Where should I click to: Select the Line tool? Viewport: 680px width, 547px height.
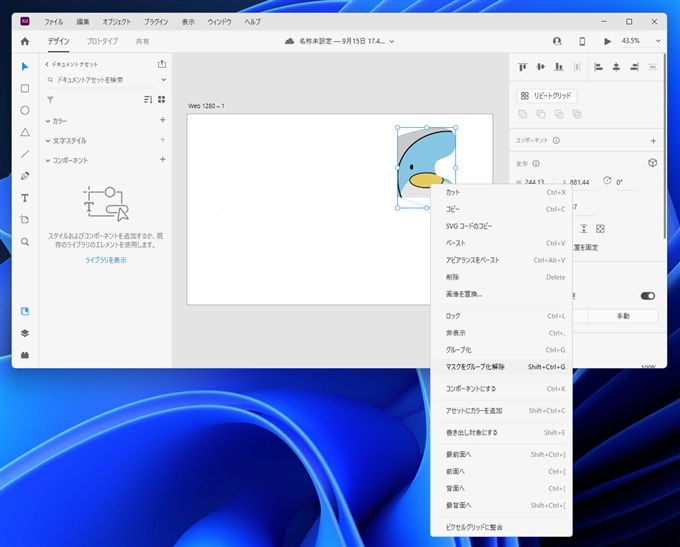25,154
